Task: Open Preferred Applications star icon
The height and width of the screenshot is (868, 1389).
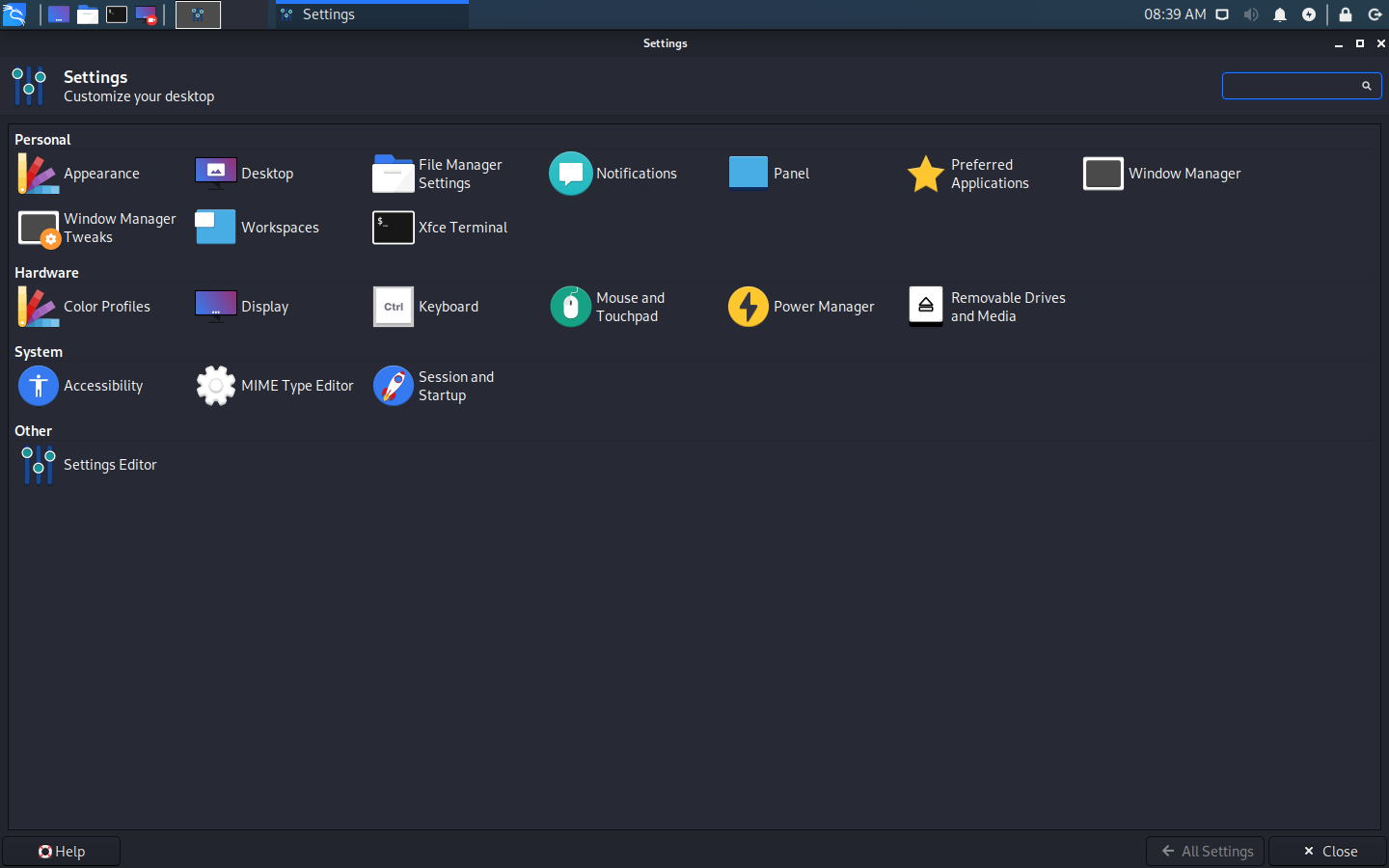Action: pos(926,174)
